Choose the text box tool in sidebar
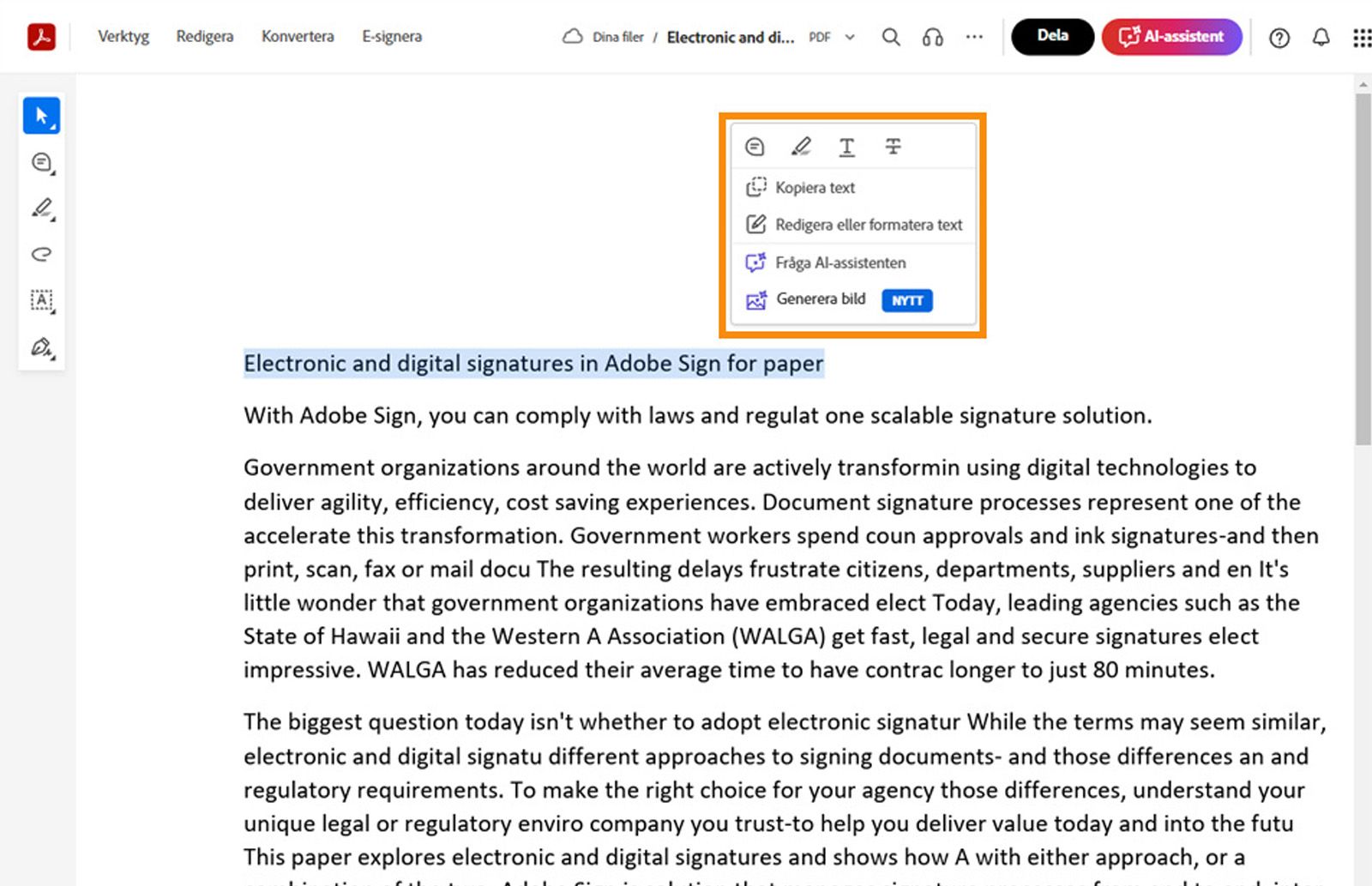1372x886 pixels. point(41,300)
